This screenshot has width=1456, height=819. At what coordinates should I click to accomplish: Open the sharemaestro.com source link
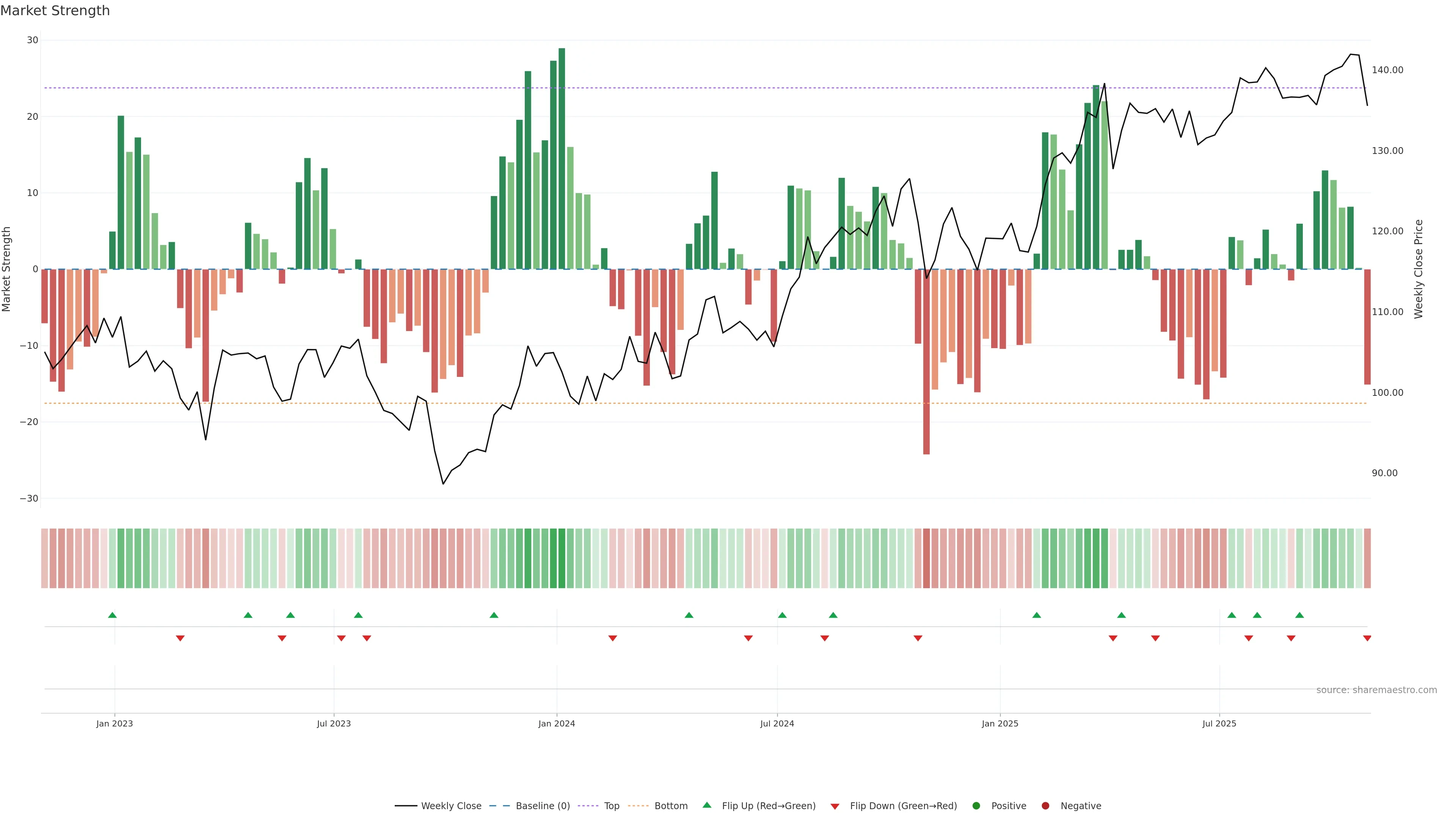[1376, 690]
